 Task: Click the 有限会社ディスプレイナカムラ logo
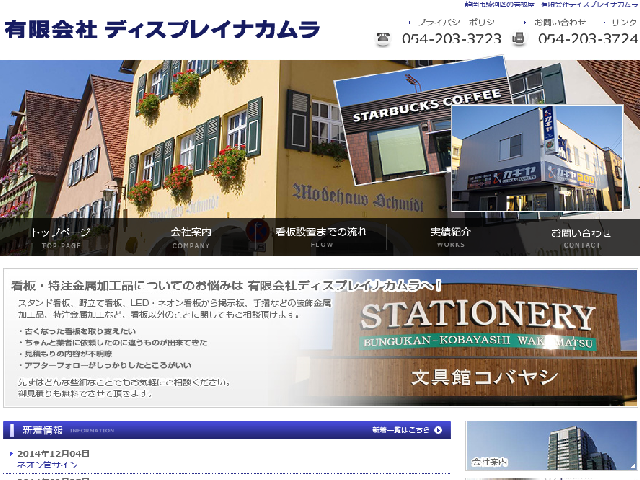tap(162, 29)
